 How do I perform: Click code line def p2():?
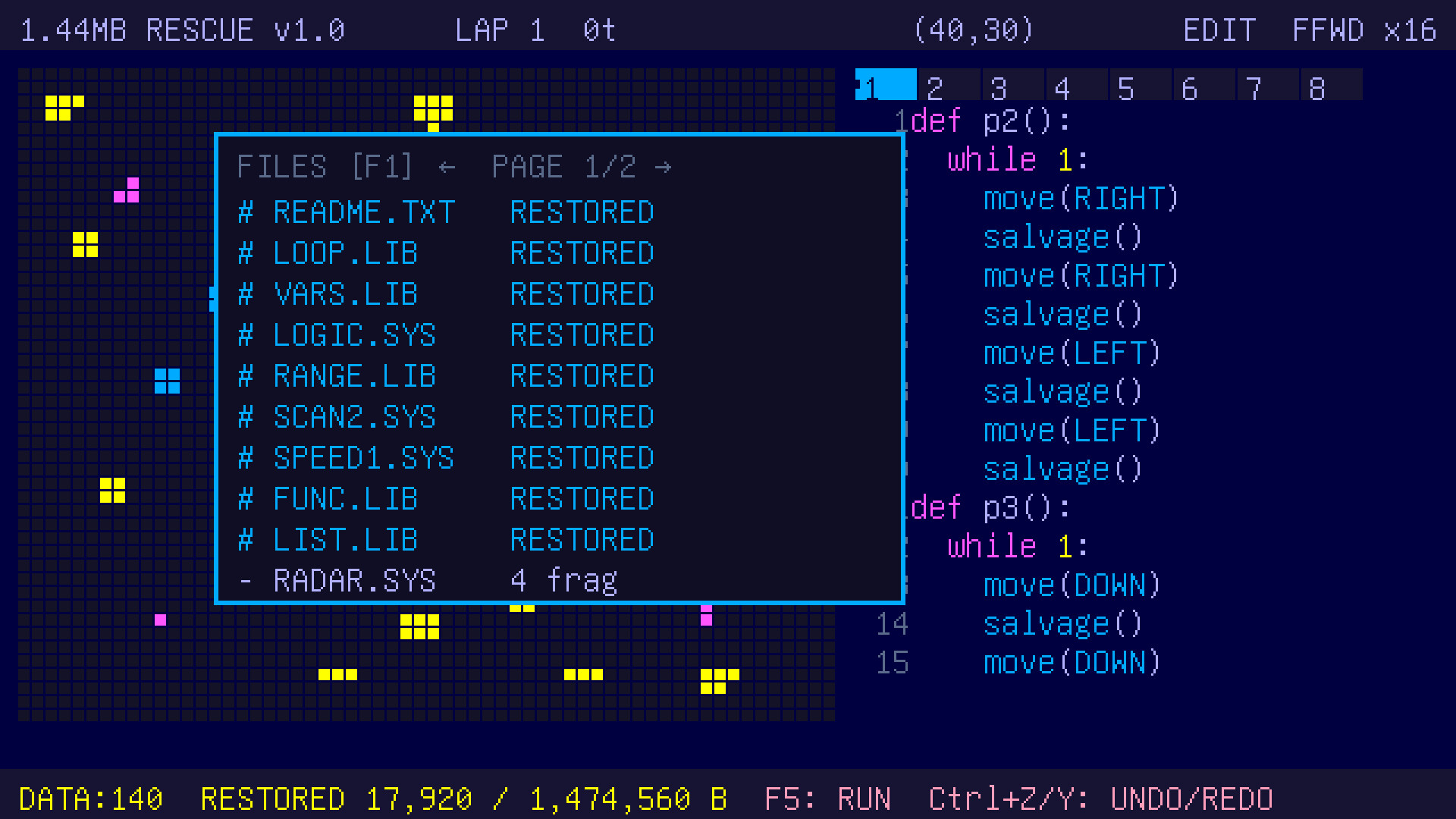click(x=990, y=121)
